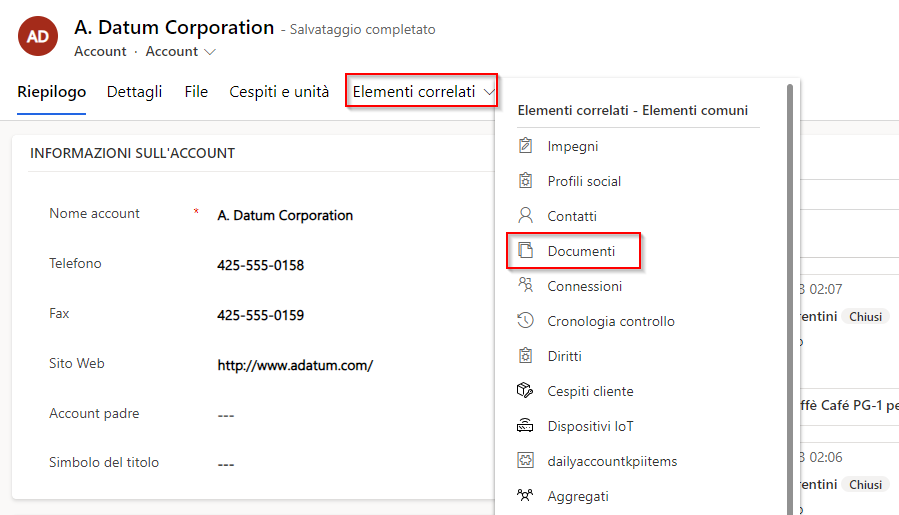Click the Fax label
Viewport: 899px width, 515px height.
coord(59,313)
